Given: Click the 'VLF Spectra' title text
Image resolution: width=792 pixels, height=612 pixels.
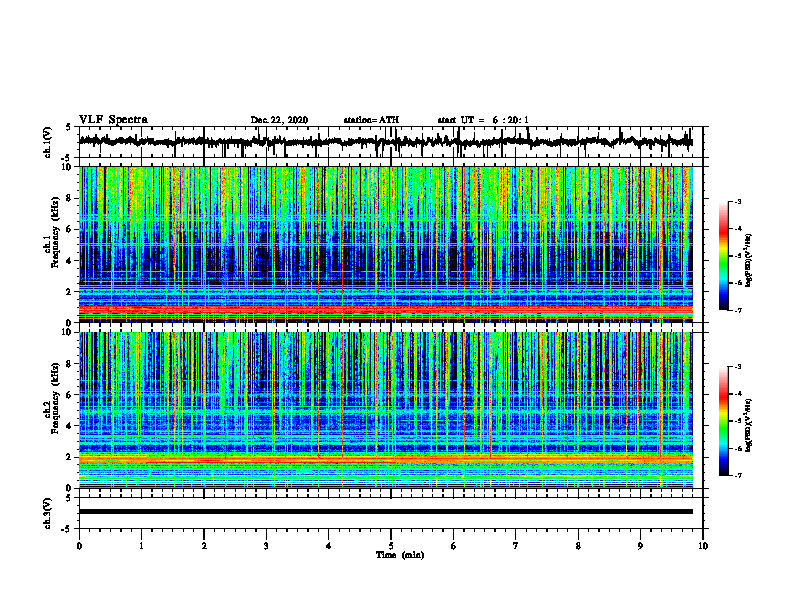Looking at the screenshot, I should point(113,120).
